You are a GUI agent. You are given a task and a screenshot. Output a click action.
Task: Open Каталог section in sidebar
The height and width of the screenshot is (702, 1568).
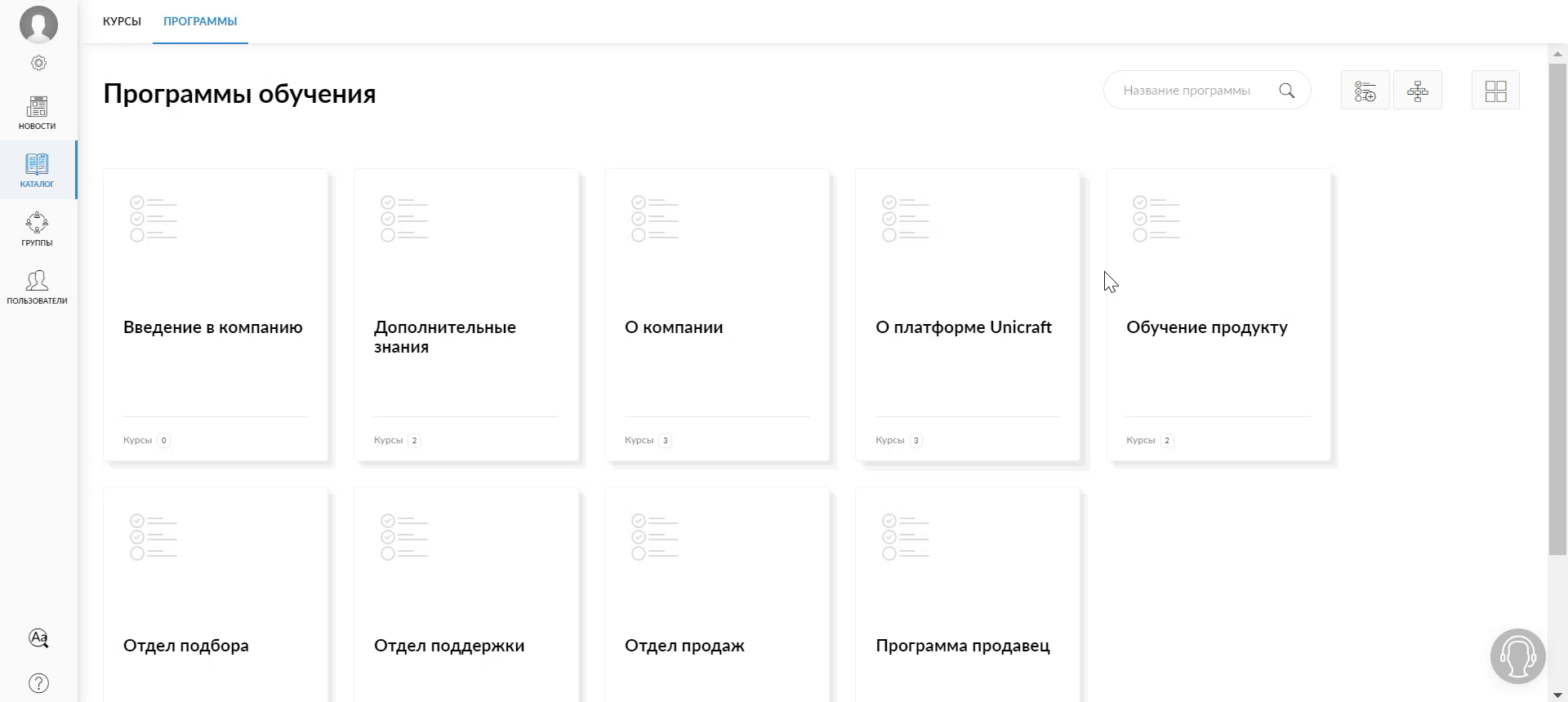38,170
